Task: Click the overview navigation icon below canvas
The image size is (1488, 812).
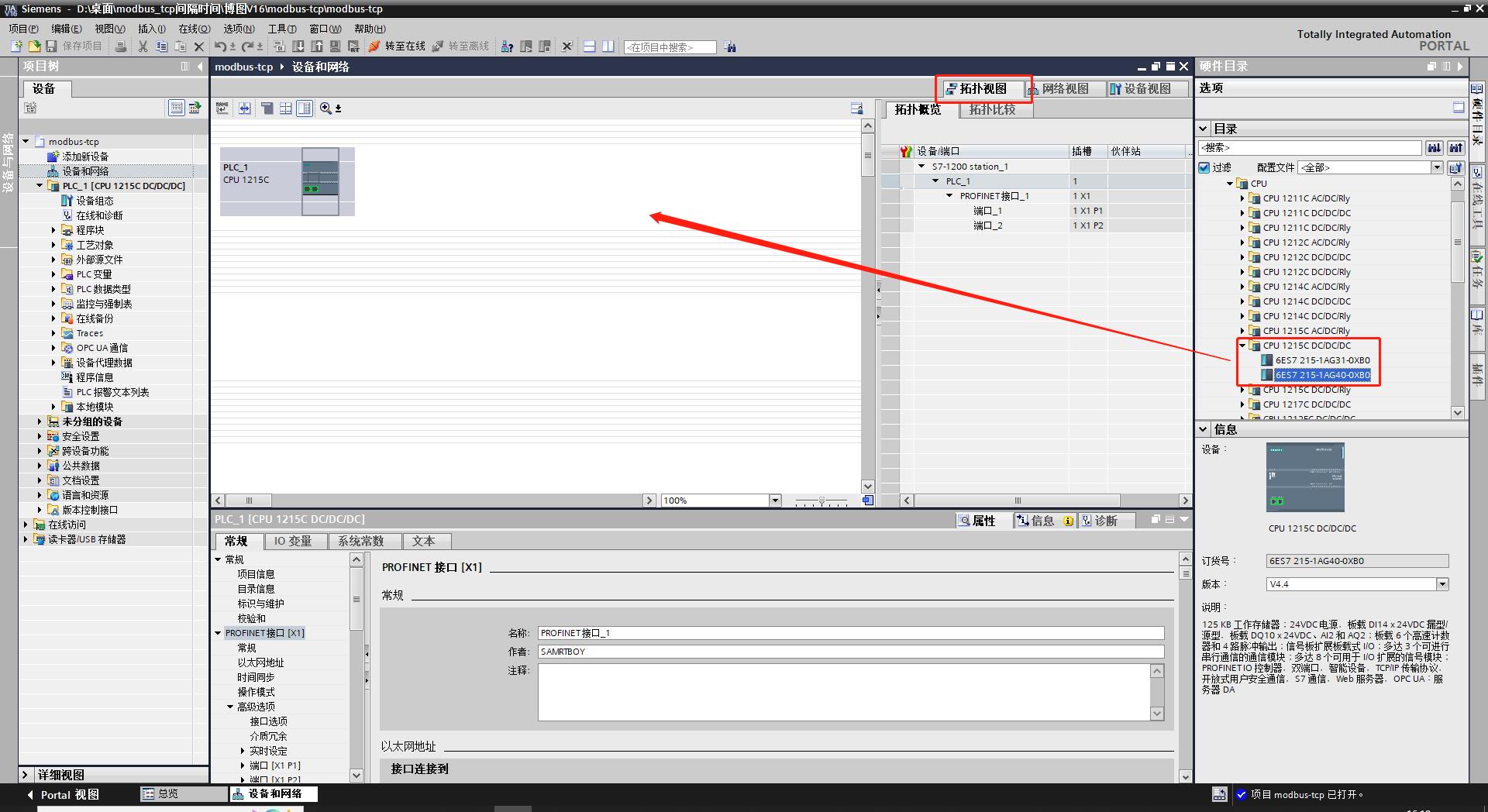Action: click(x=868, y=501)
